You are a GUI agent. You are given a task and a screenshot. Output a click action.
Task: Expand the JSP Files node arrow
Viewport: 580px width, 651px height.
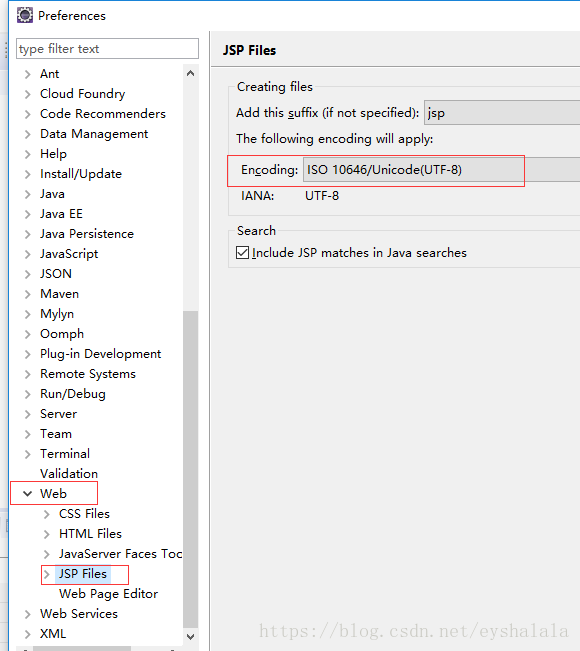(x=46, y=574)
